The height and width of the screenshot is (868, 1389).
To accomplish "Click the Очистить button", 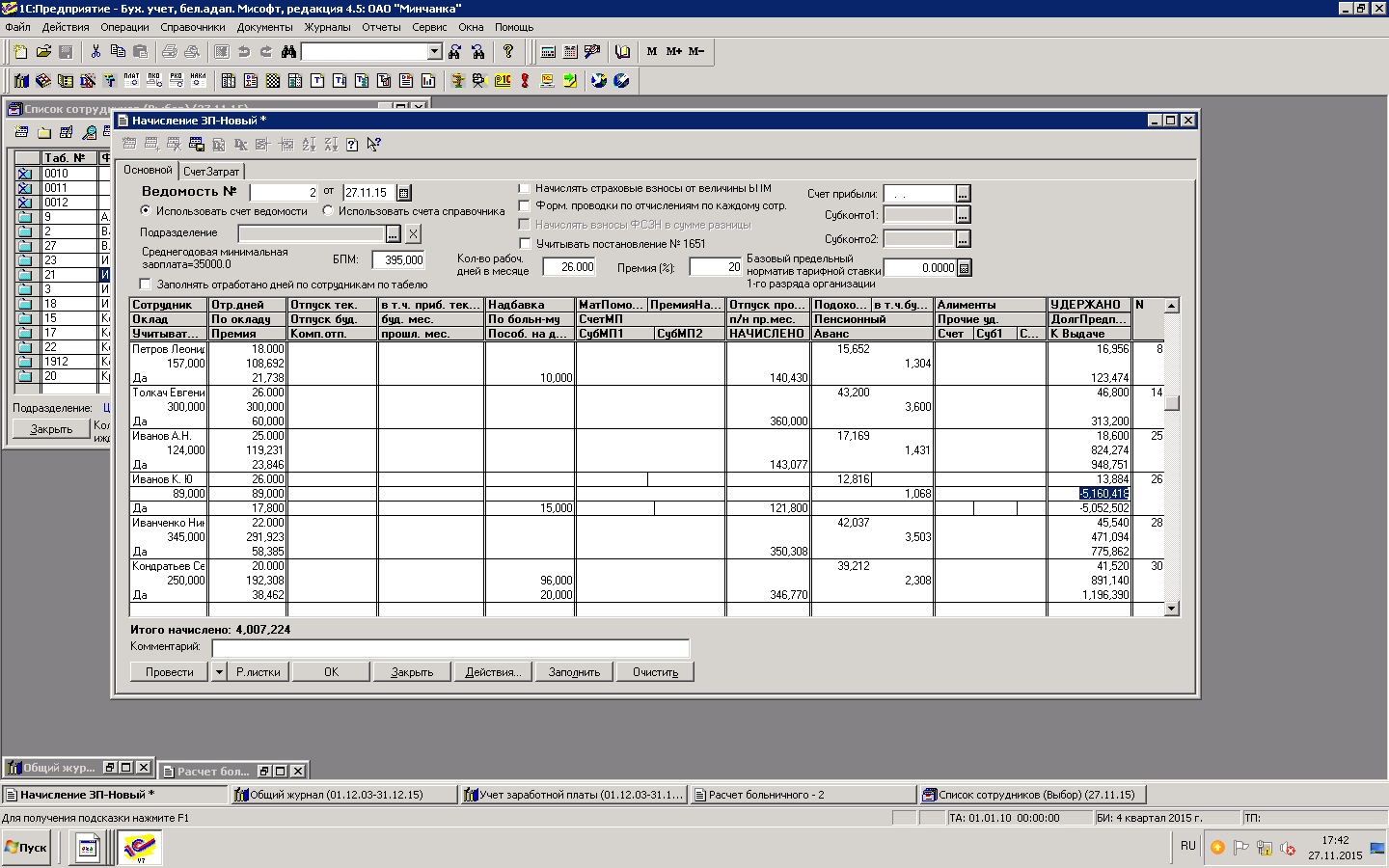I will click(x=655, y=671).
